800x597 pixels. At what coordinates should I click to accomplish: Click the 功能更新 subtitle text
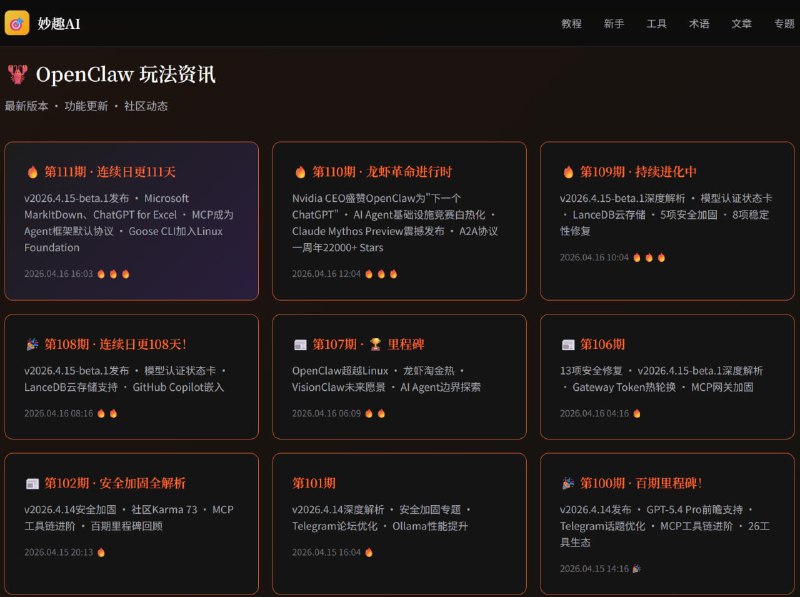[86, 106]
